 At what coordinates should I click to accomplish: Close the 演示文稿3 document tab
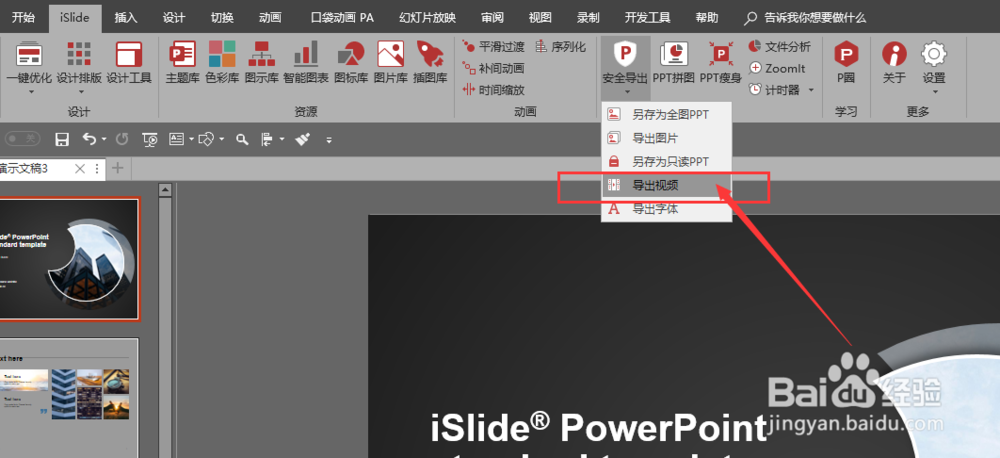click(80, 168)
